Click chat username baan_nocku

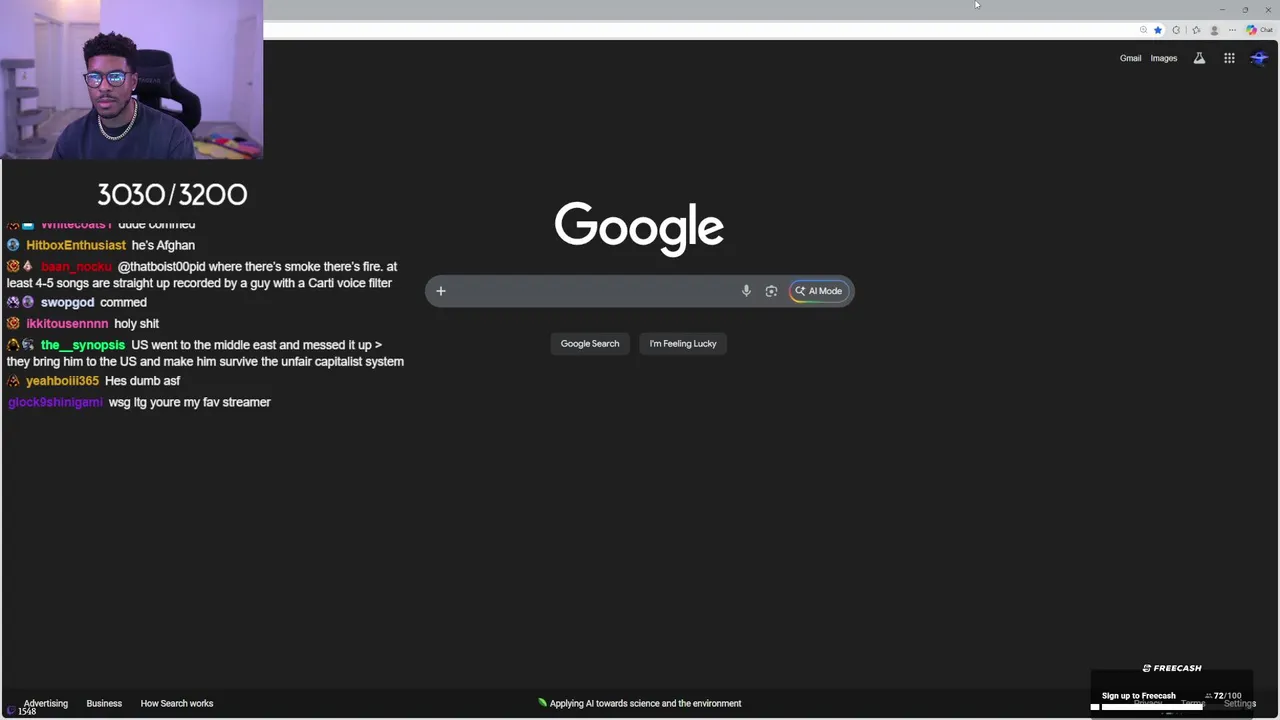point(76,267)
